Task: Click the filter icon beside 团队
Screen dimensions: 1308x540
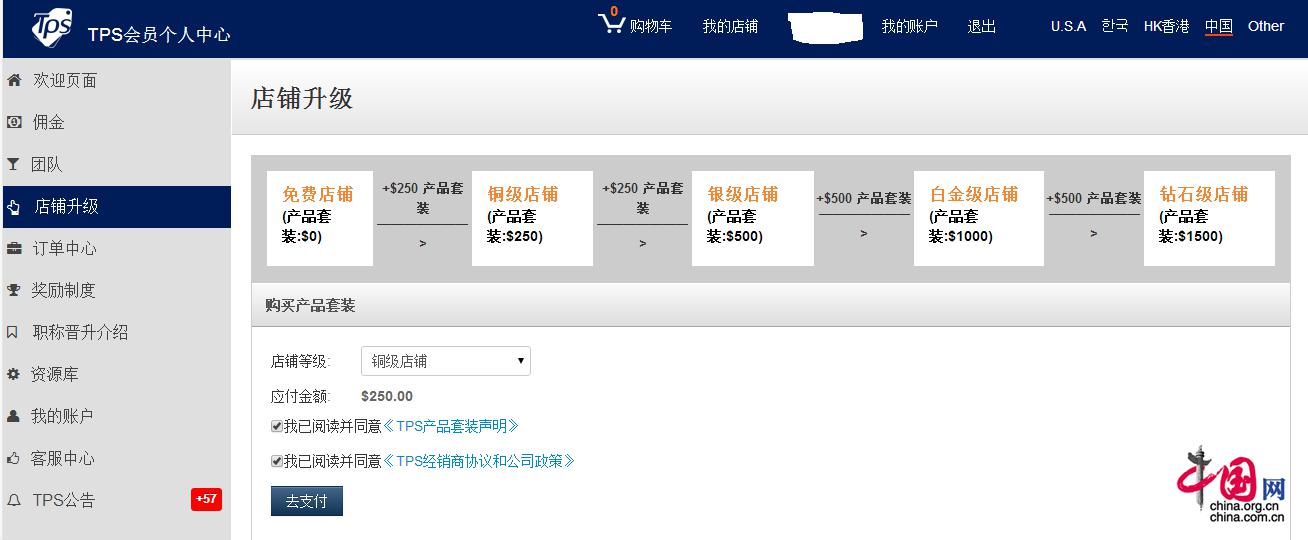Action: point(14,164)
